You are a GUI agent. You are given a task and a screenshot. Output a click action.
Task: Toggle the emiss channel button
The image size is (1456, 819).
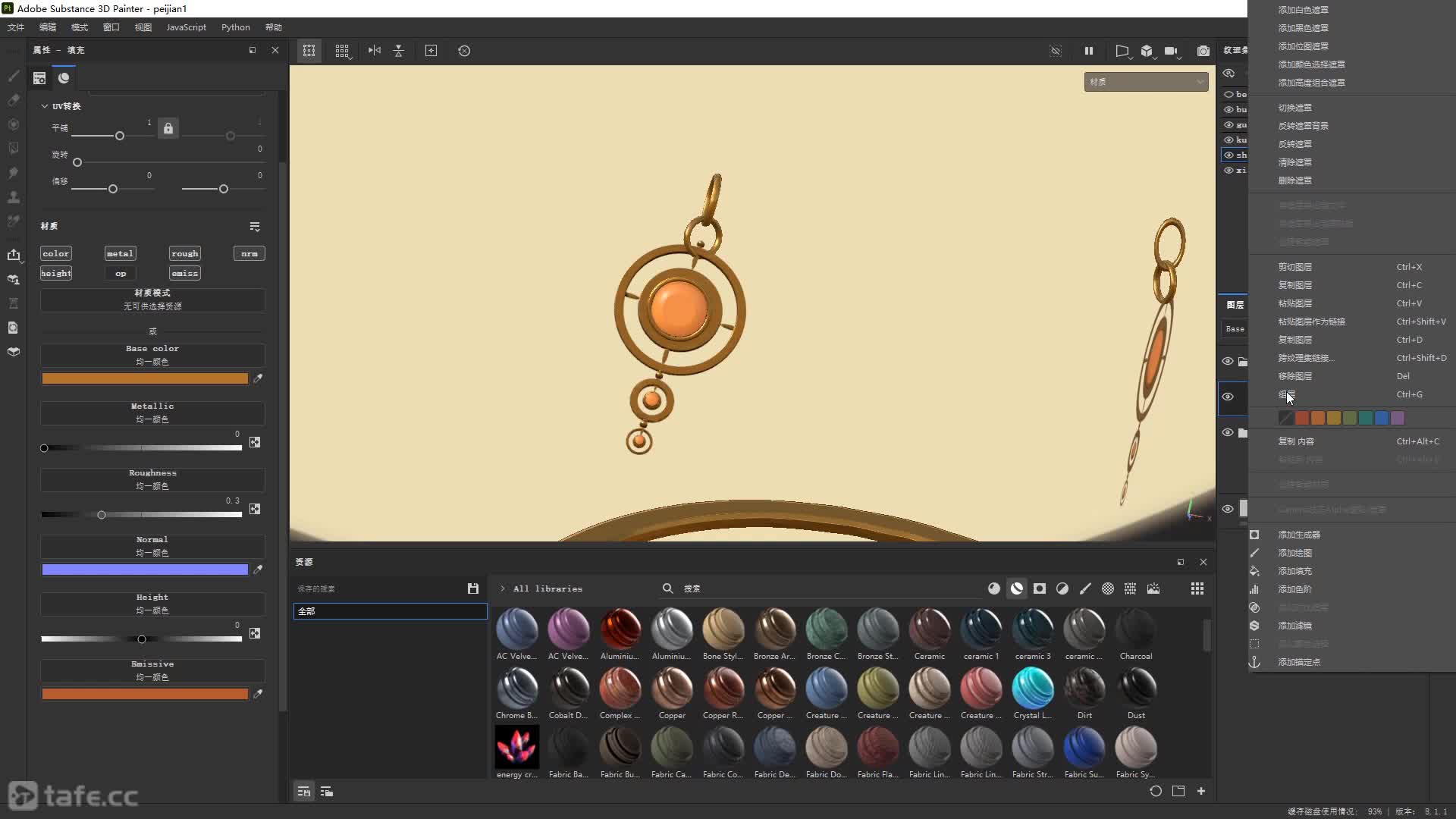tap(184, 273)
